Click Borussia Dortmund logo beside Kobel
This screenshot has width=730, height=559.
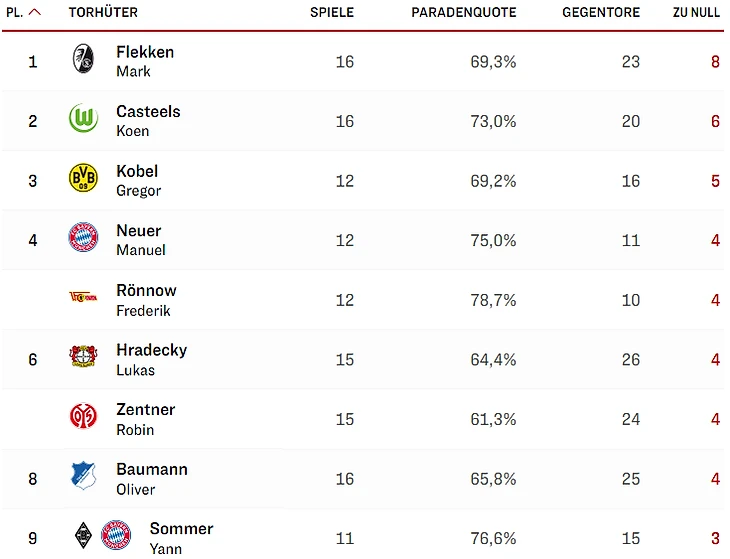(83, 179)
